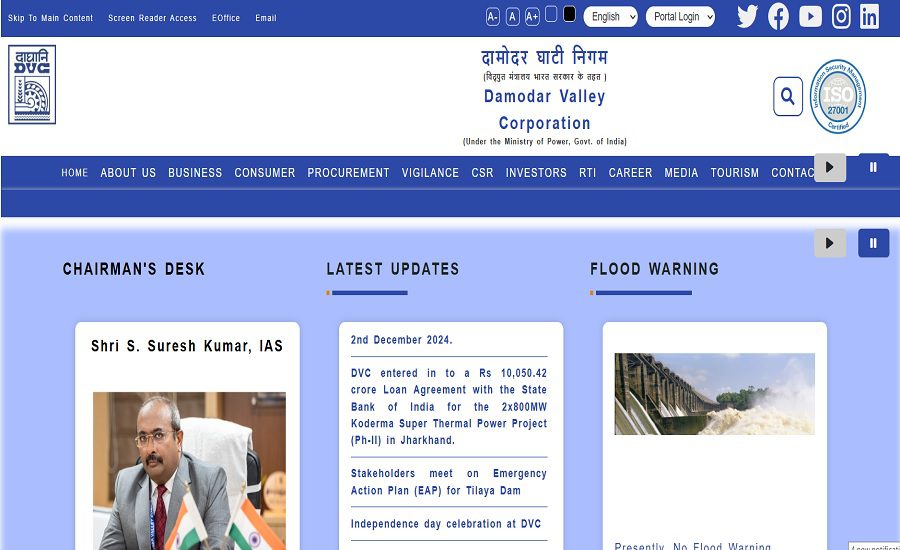Click the ISO 27001 certification badge

837,96
